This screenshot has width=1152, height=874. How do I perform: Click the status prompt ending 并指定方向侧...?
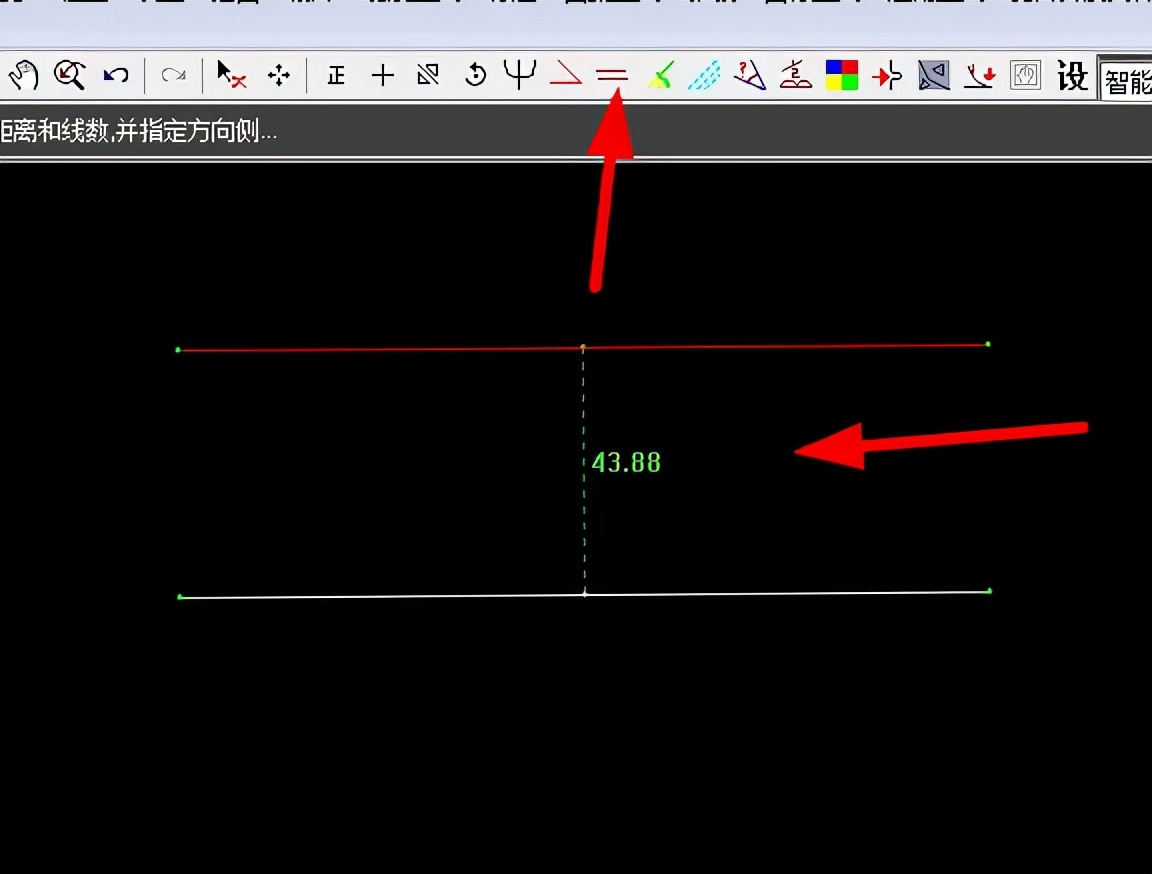(x=138, y=131)
